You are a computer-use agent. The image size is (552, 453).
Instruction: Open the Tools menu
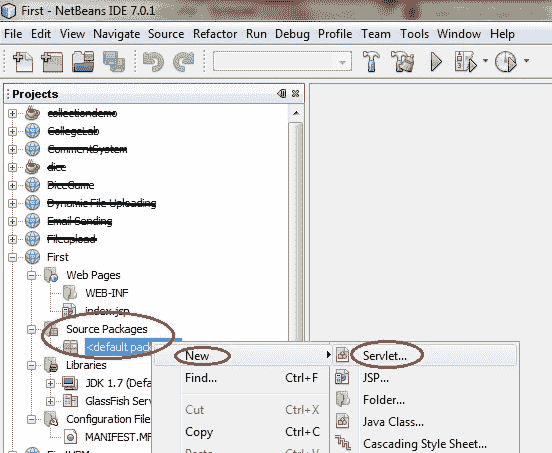tap(414, 34)
